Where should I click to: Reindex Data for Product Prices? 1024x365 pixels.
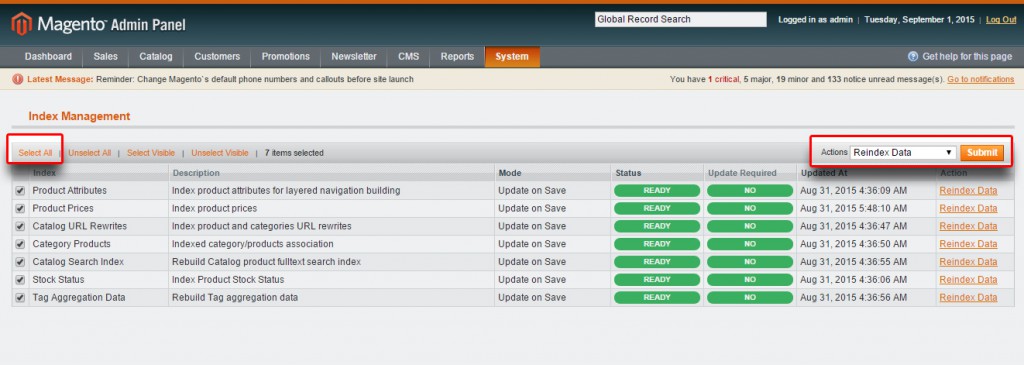[968, 208]
